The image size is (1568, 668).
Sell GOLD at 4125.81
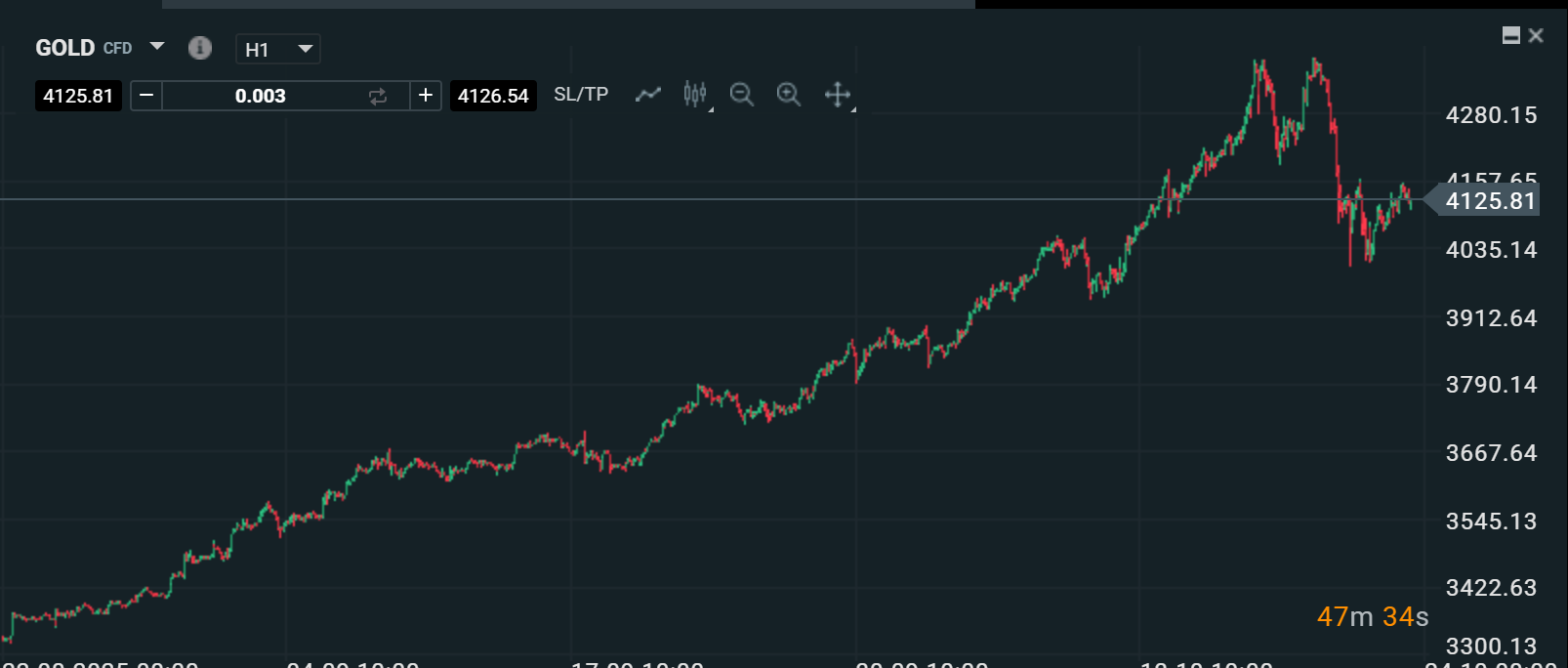coord(78,96)
